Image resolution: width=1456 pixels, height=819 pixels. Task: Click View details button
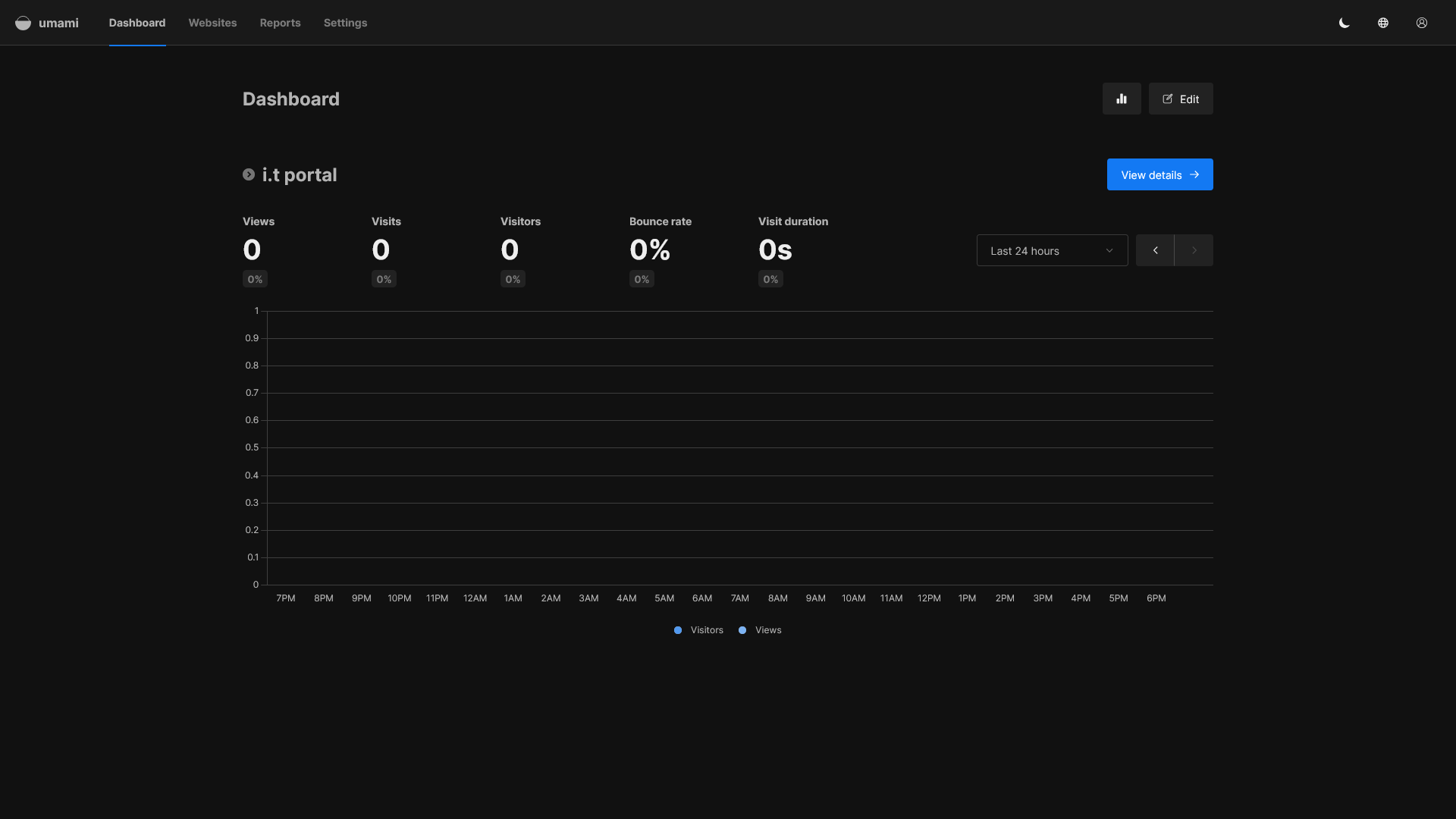(x=1159, y=174)
